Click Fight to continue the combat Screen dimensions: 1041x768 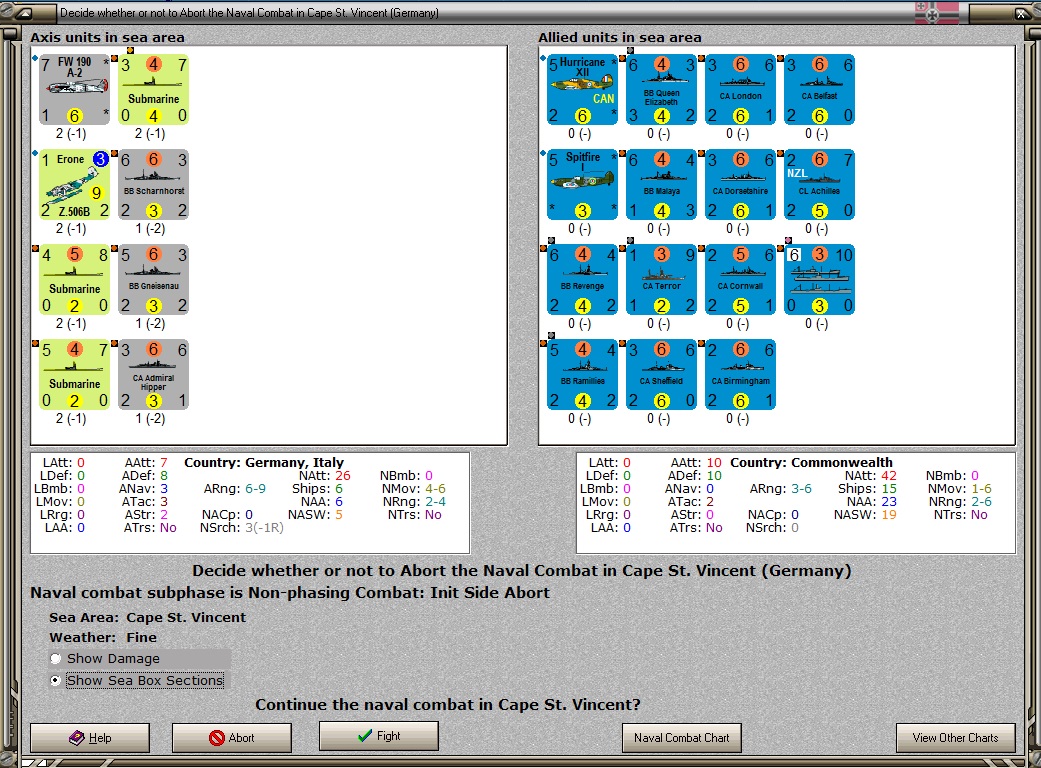pyautogui.click(x=378, y=735)
